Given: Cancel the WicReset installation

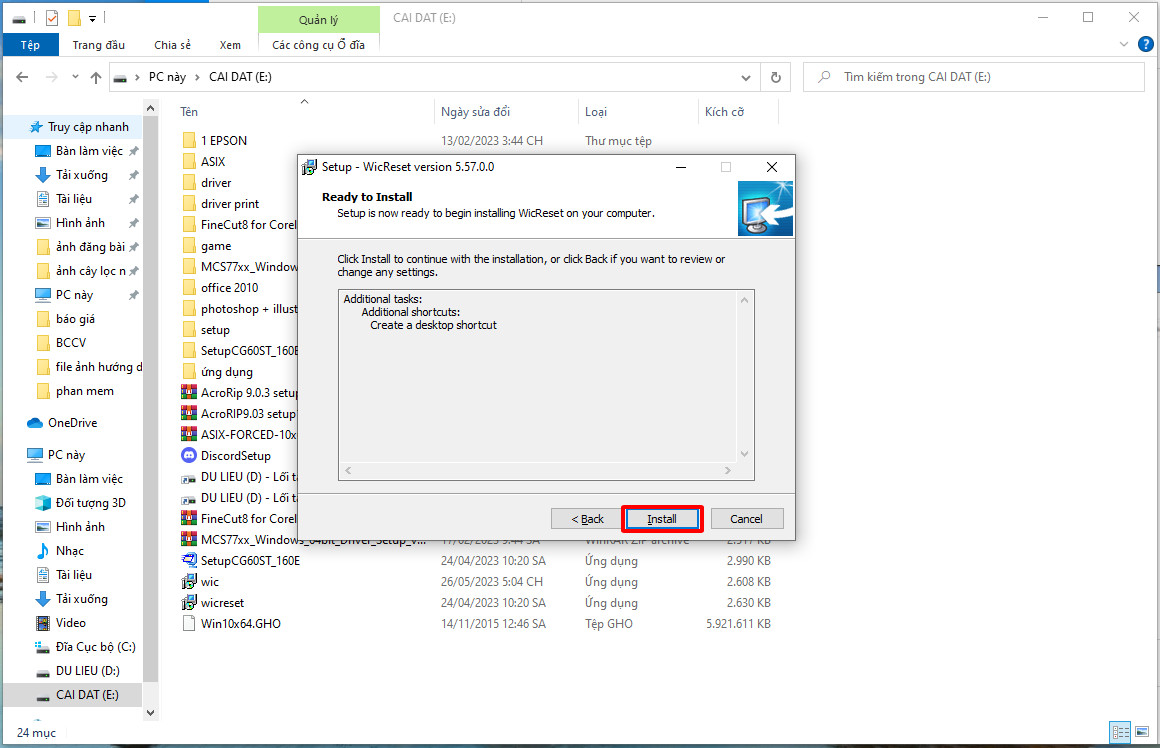Looking at the screenshot, I should (x=746, y=519).
